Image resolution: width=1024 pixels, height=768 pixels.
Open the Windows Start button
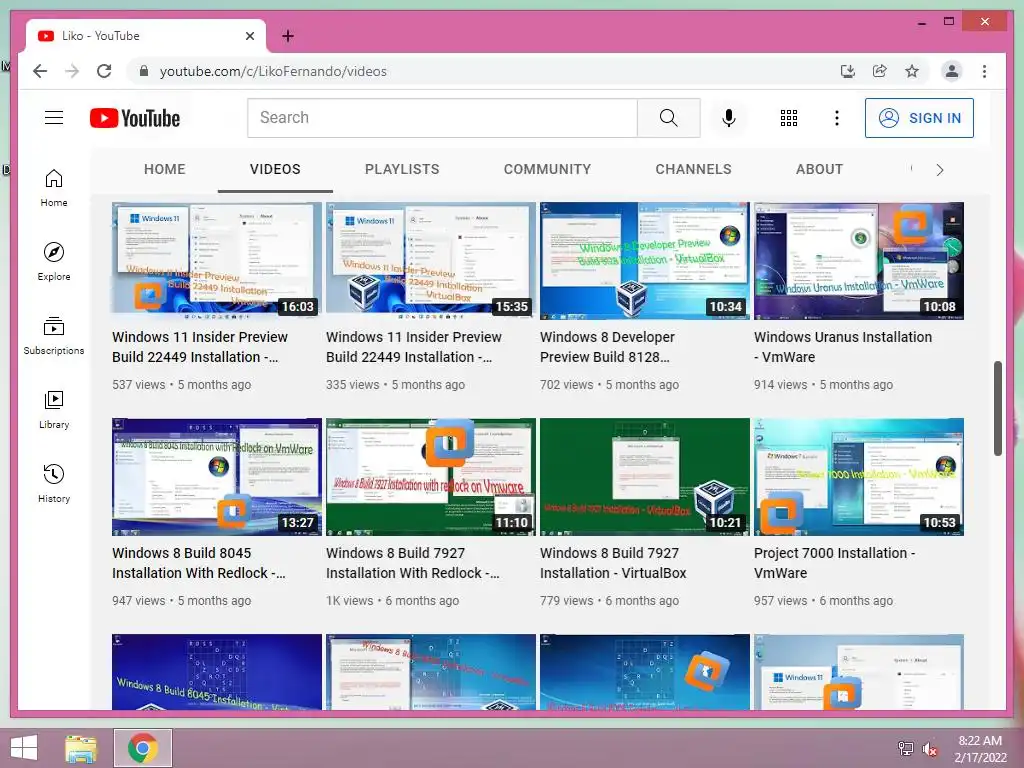coord(24,748)
